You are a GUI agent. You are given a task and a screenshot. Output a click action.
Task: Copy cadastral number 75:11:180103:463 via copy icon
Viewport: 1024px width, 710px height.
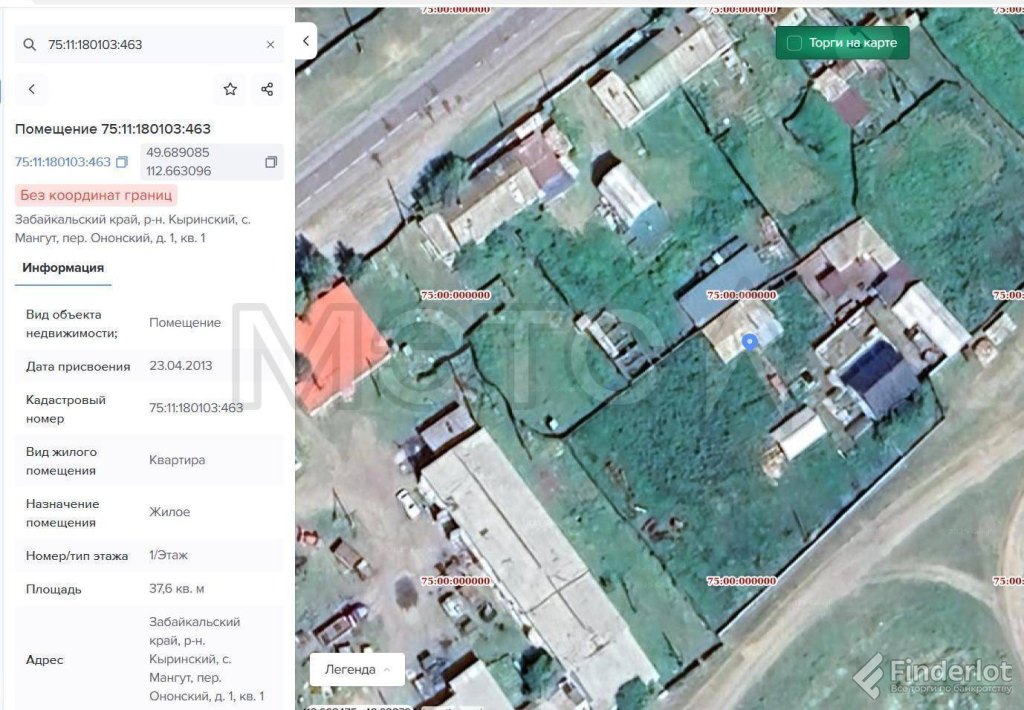122,162
